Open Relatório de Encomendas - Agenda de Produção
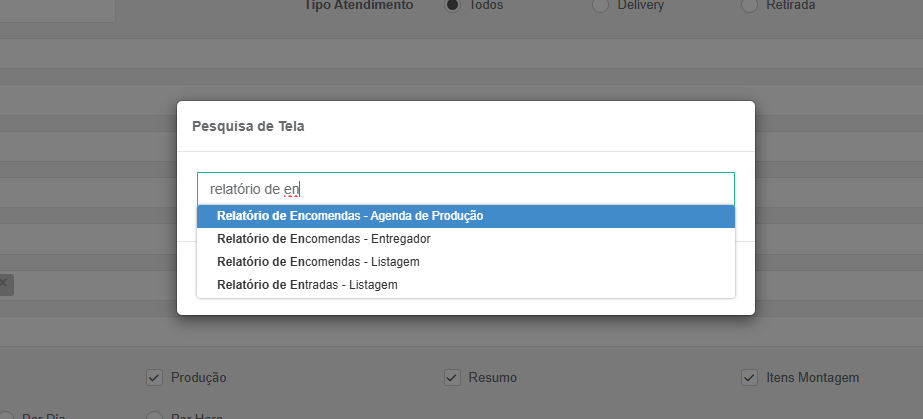 coord(466,216)
